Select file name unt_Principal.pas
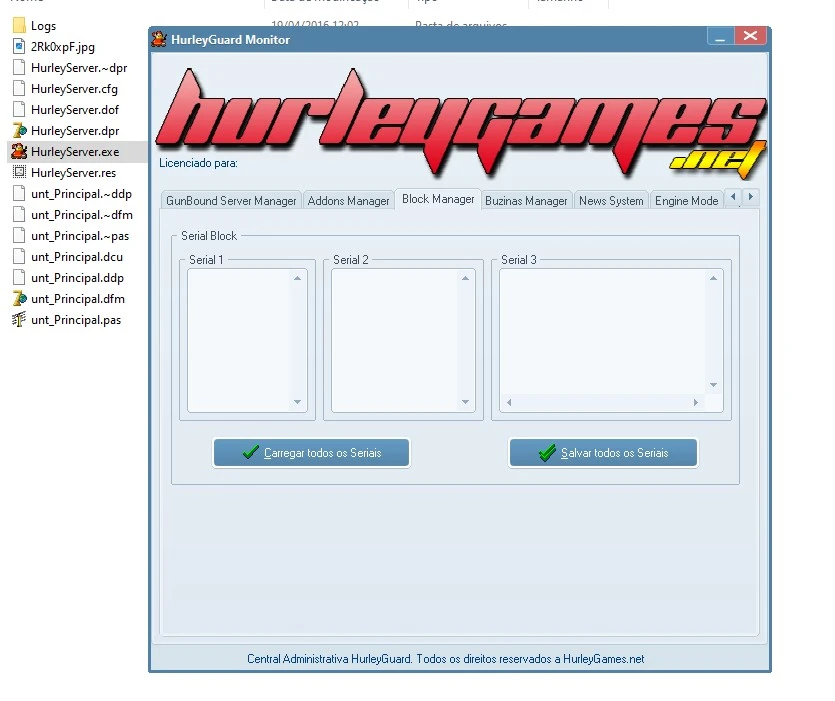Image resolution: width=835 pixels, height=701 pixels. tap(76, 320)
